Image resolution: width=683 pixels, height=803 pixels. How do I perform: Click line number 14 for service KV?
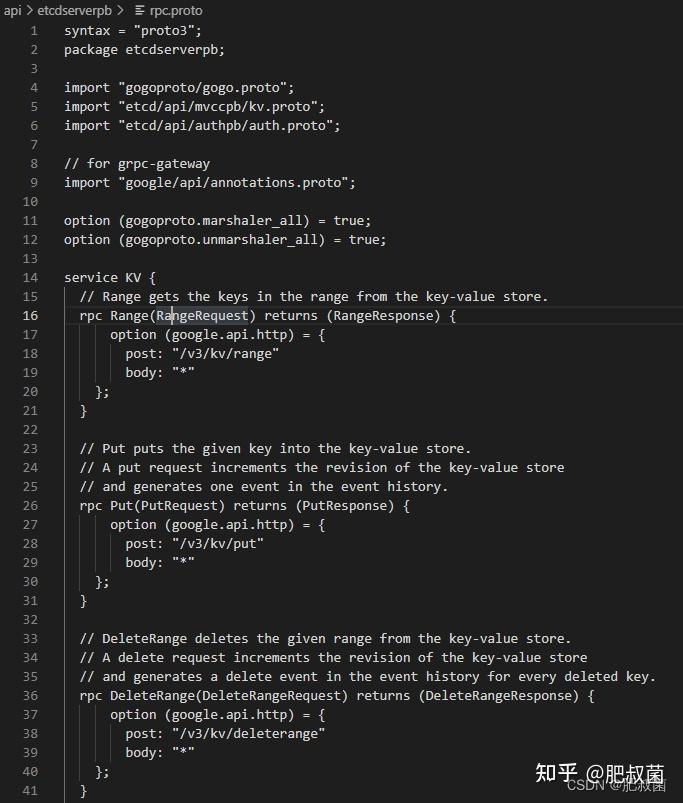(30, 278)
